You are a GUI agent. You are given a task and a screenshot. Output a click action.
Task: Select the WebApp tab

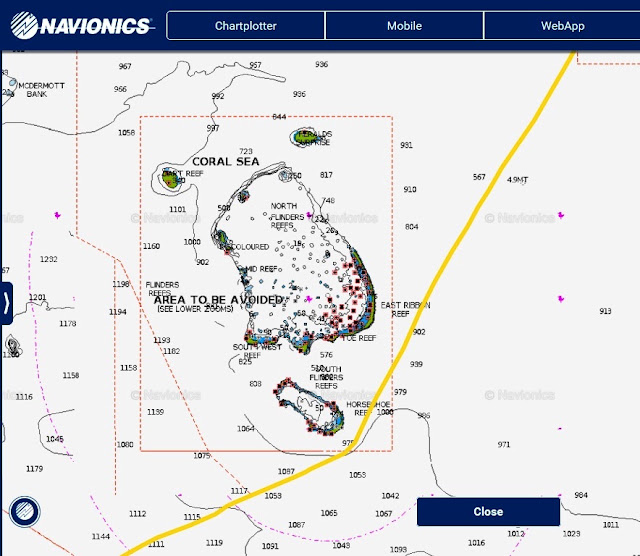[562, 26]
